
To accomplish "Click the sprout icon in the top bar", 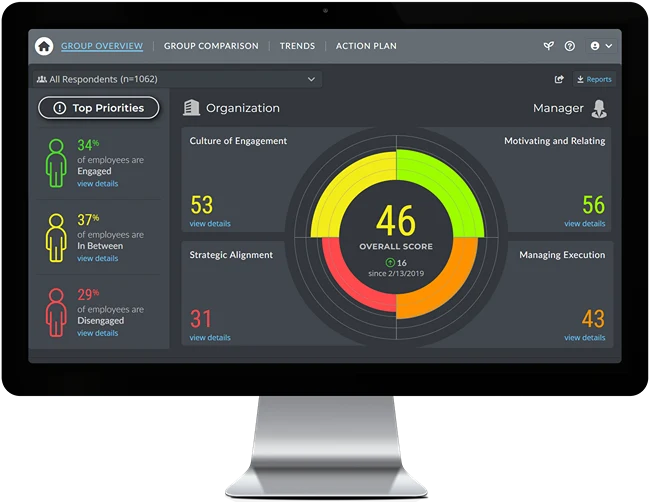I will pyautogui.click(x=548, y=46).
